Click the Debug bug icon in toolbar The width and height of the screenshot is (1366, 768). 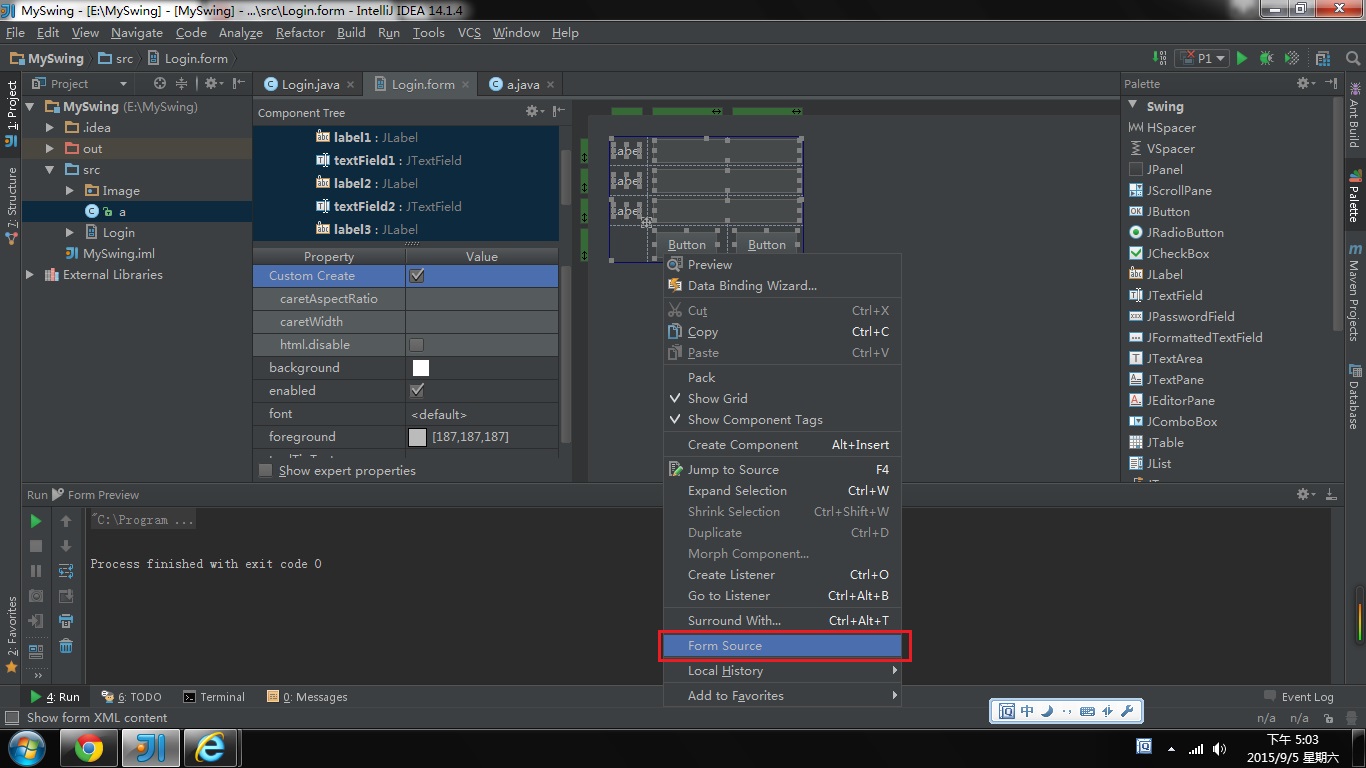click(1267, 58)
